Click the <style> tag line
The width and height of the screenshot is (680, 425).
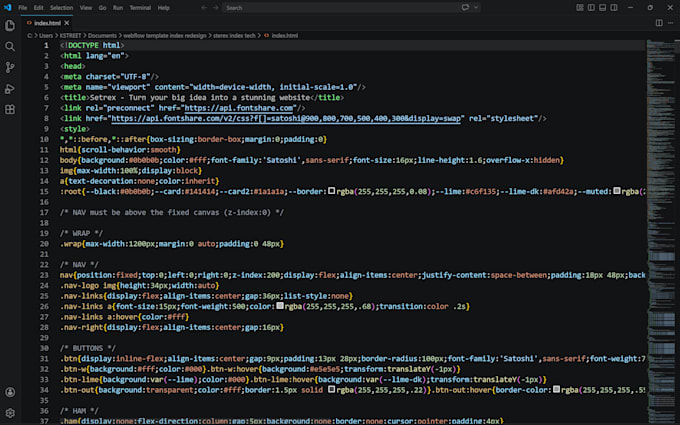(x=75, y=129)
